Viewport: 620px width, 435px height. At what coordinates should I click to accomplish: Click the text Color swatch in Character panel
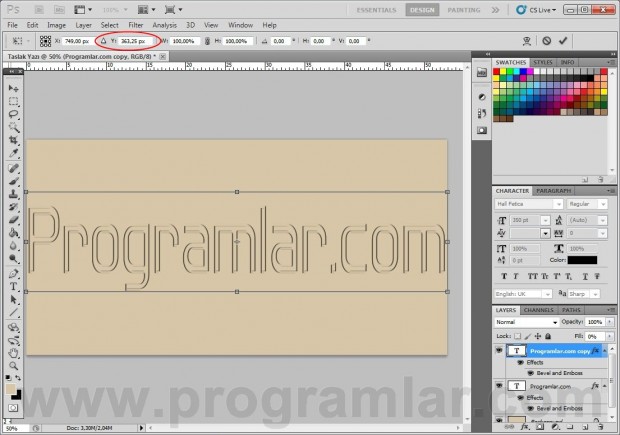click(582, 260)
